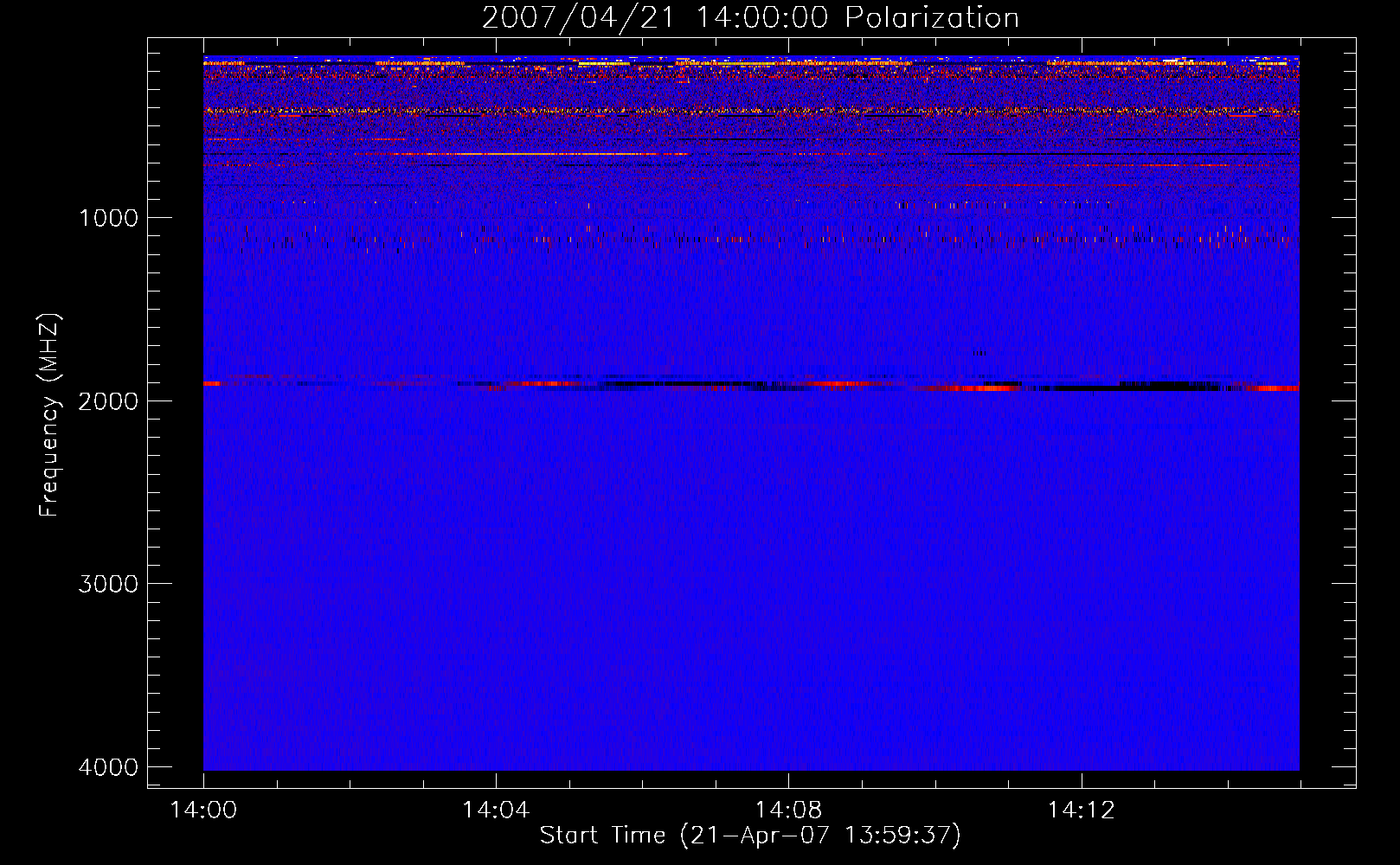The height and width of the screenshot is (865, 1400).
Task: Click the 4000 frequency tick label
Action: tap(108, 767)
